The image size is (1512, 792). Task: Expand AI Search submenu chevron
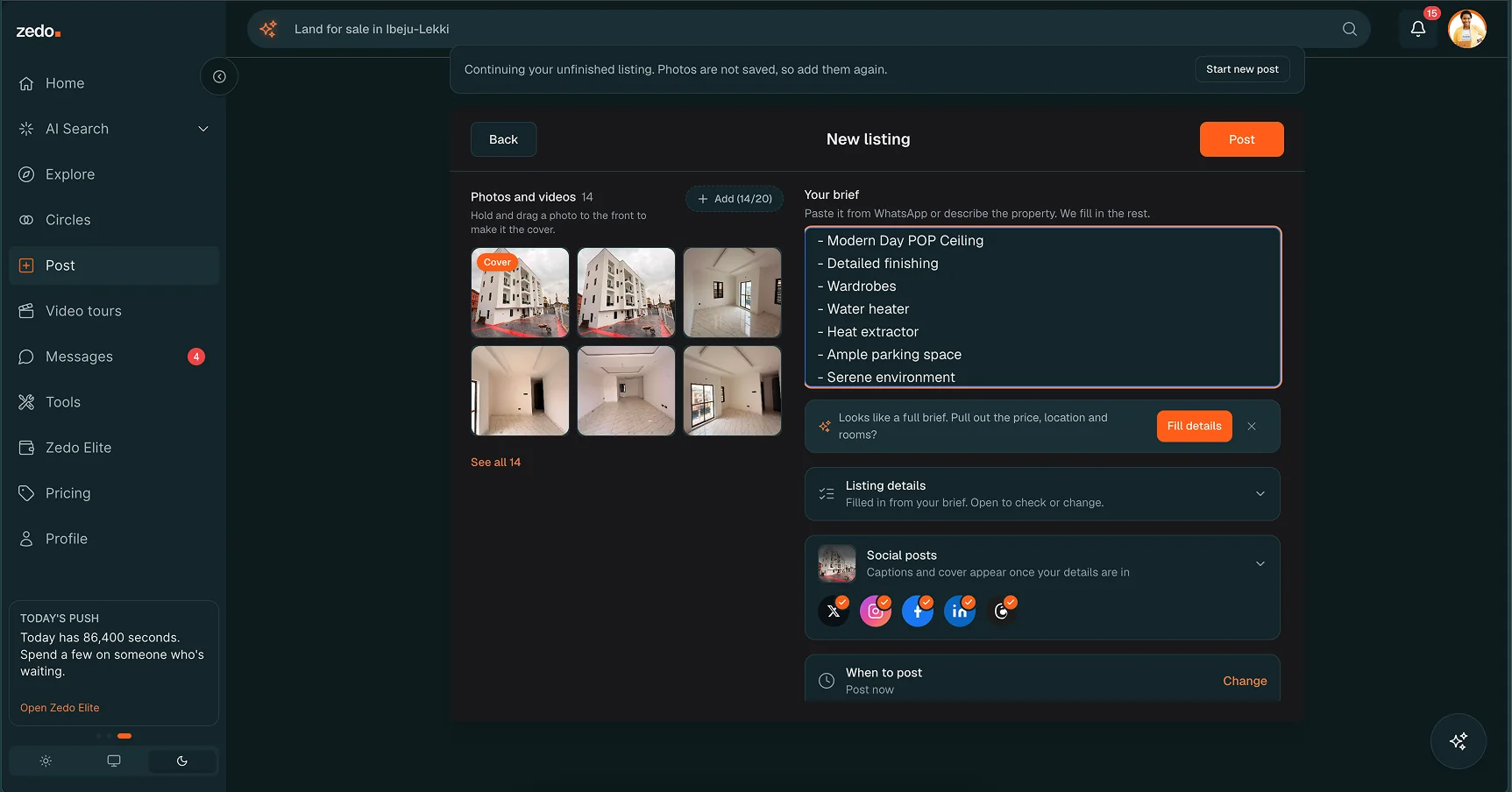point(203,129)
